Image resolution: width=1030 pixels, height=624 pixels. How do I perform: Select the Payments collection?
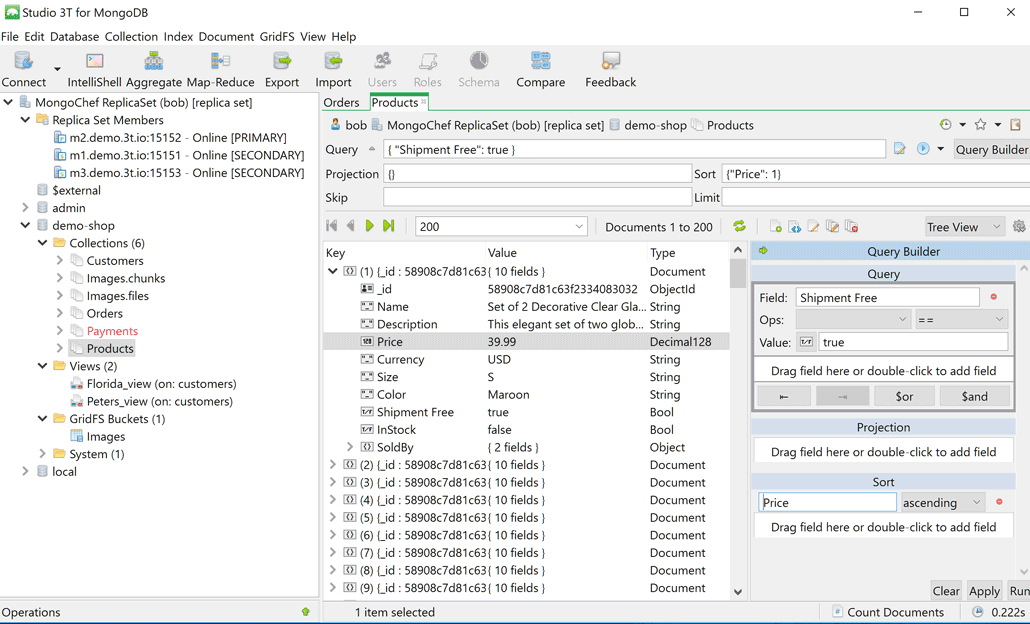pos(112,330)
